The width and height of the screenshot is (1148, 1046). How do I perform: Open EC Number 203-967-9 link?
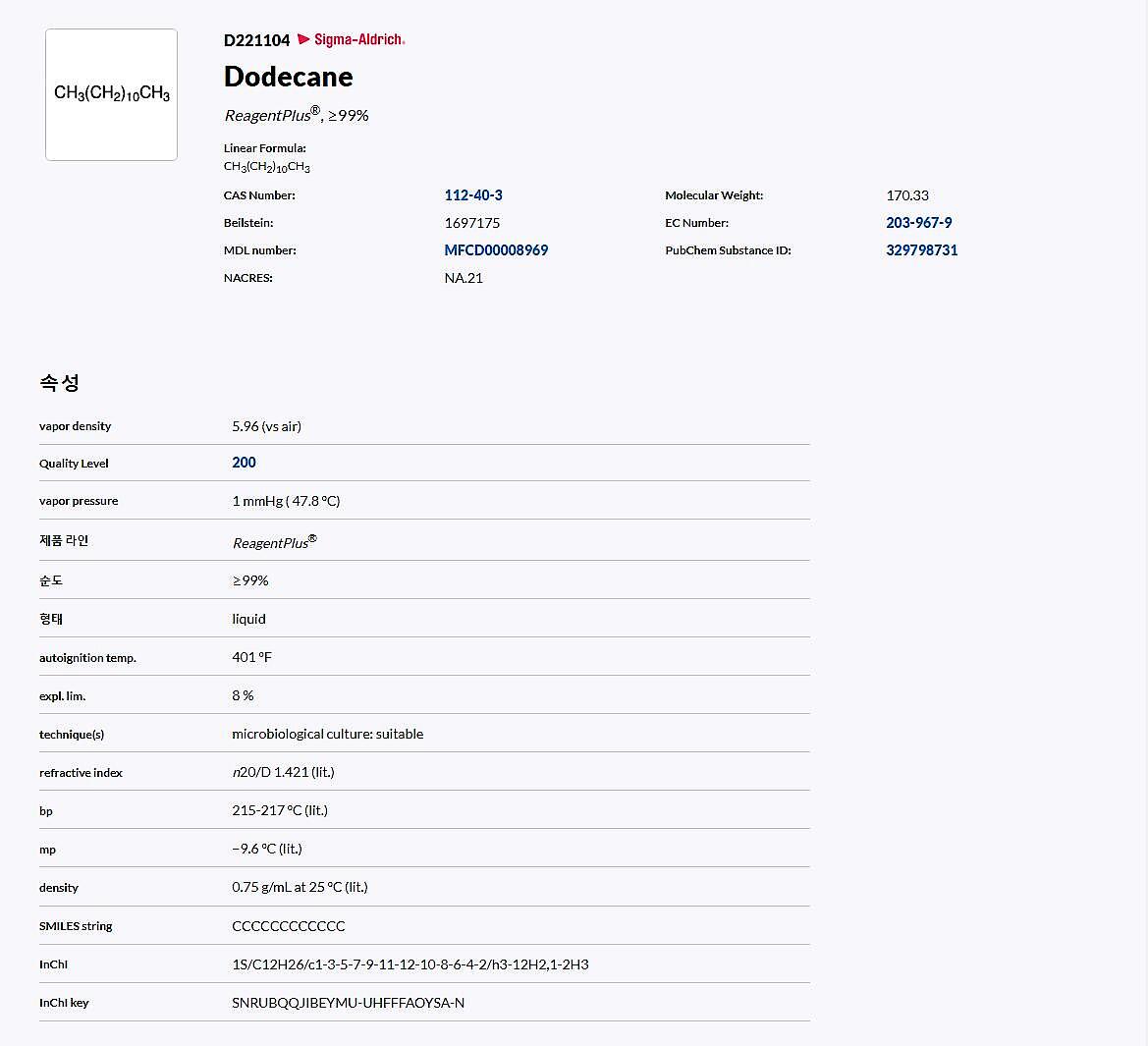[919, 223]
